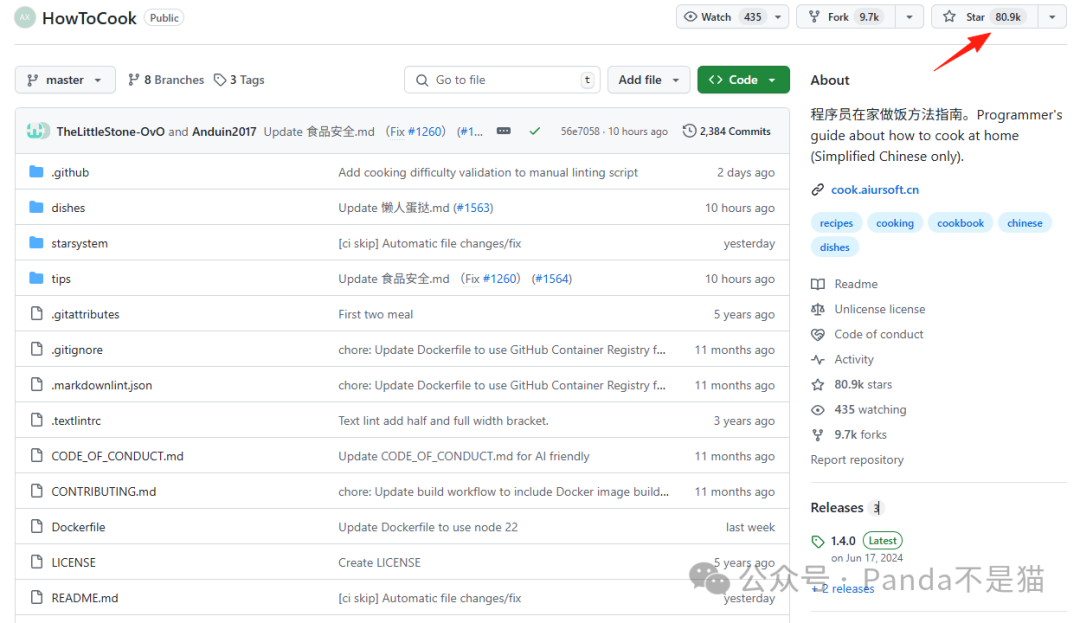Image resolution: width=1080 pixels, height=623 pixels.
Task: Click the .gitattributes file icon
Action: 37,314
